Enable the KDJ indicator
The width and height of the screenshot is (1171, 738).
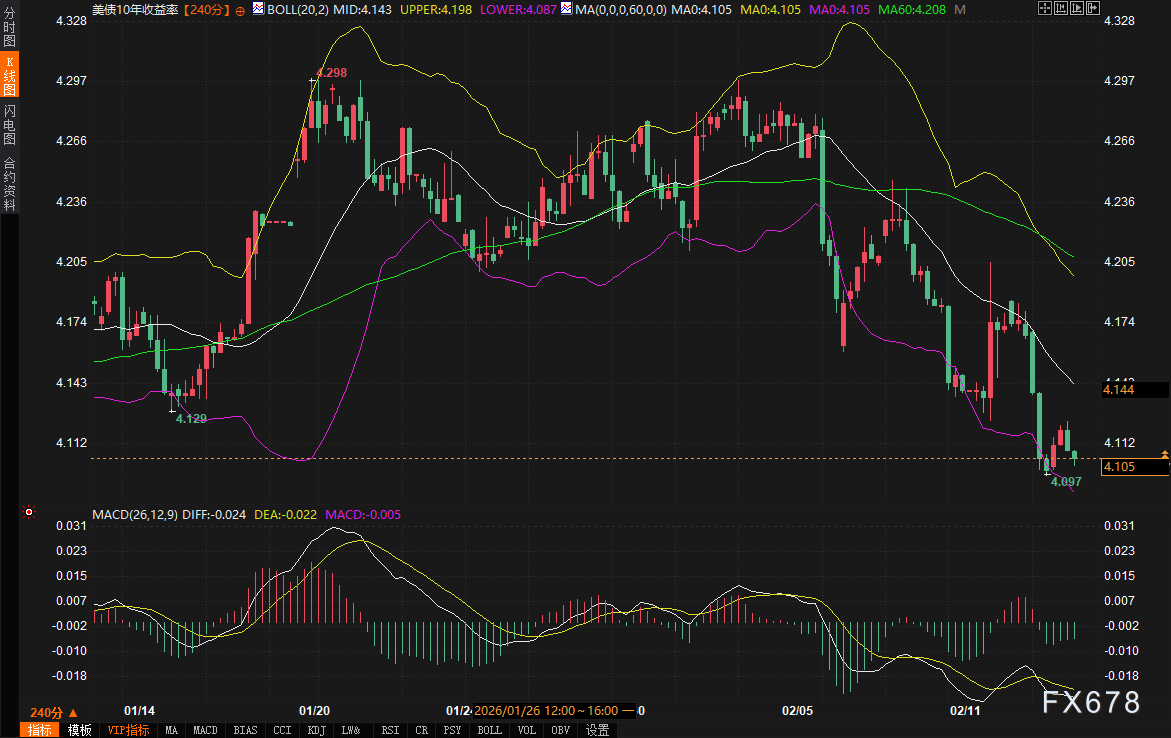point(317,730)
